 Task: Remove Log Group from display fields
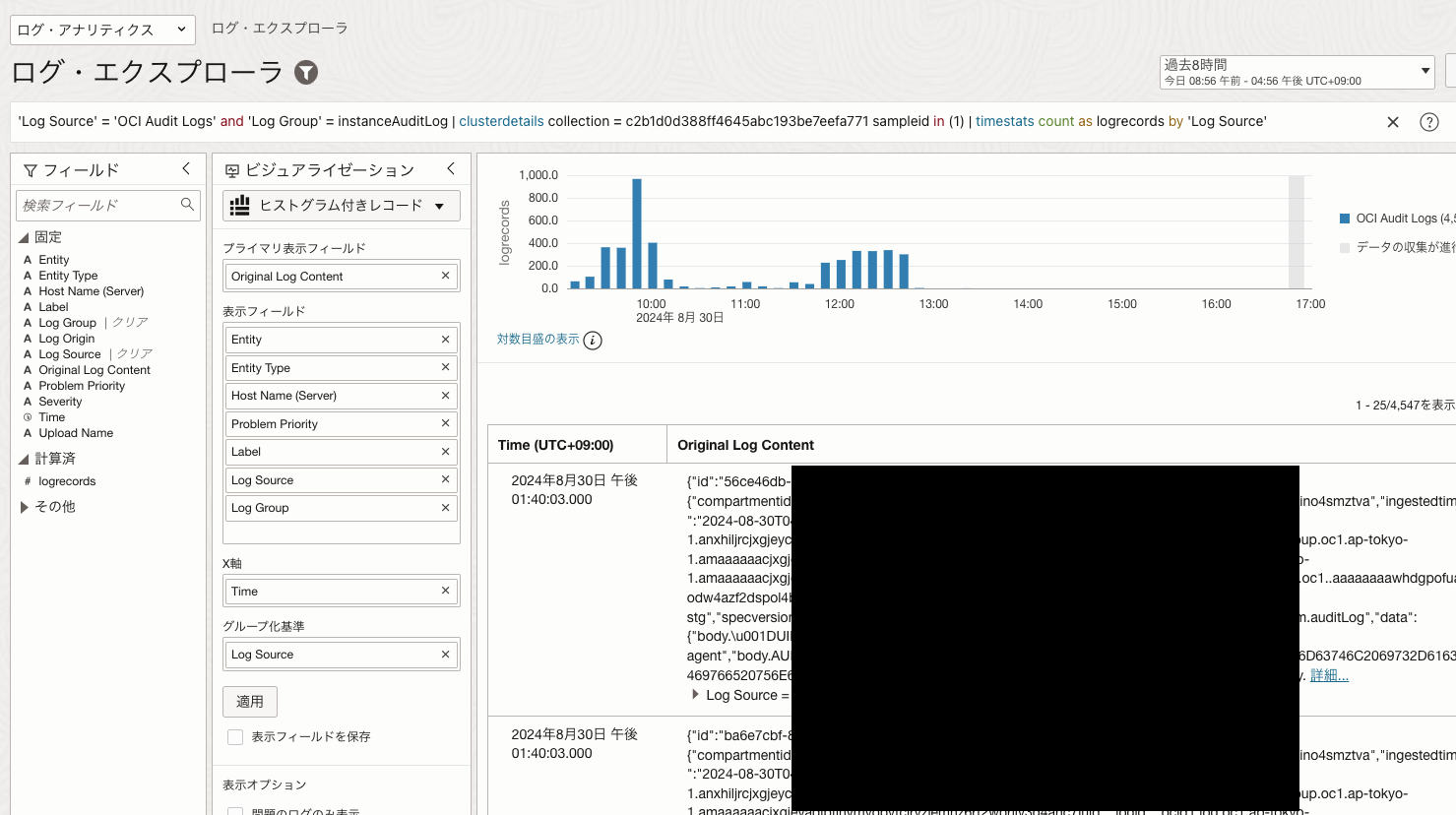[x=445, y=508]
